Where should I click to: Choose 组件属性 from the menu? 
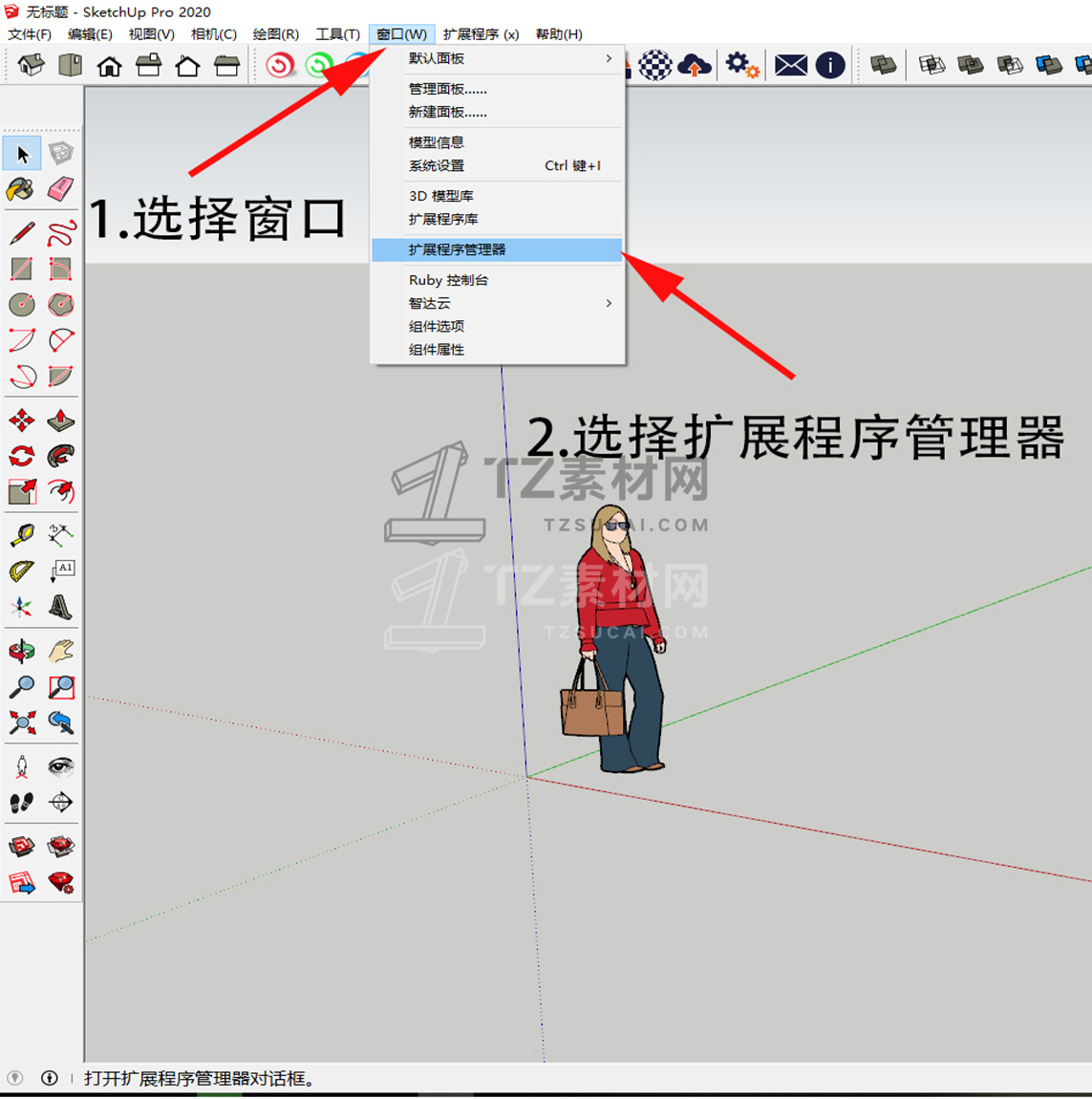498,350
